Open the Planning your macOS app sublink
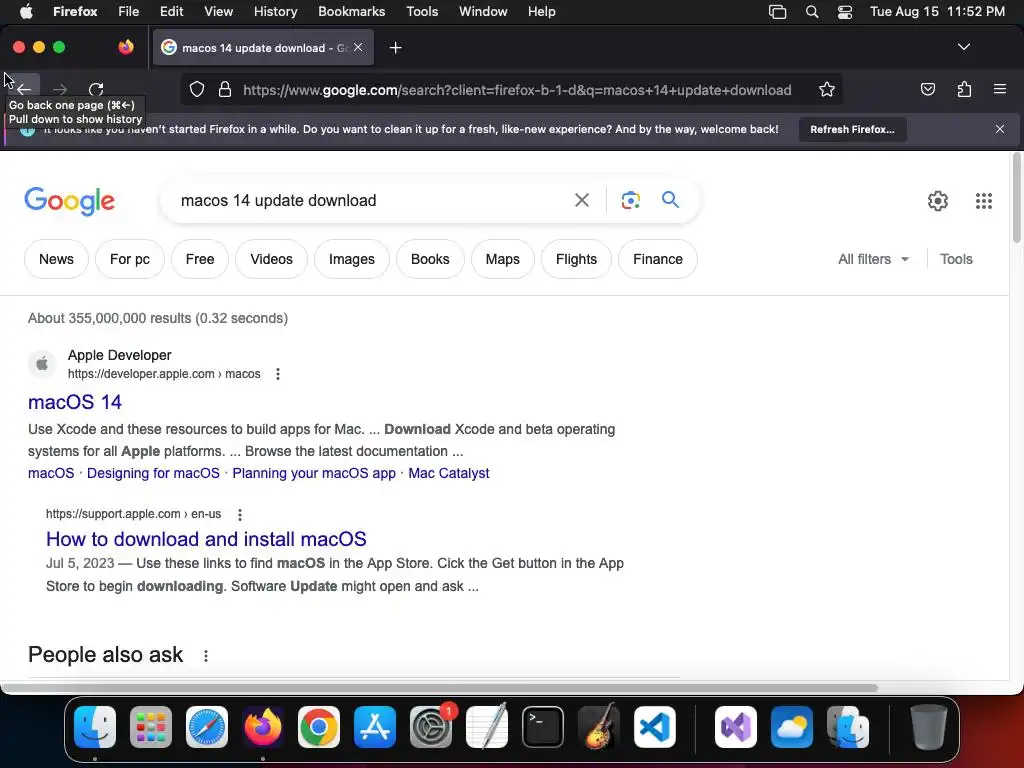The width and height of the screenshot is (1024, 768). pos(314,473)
